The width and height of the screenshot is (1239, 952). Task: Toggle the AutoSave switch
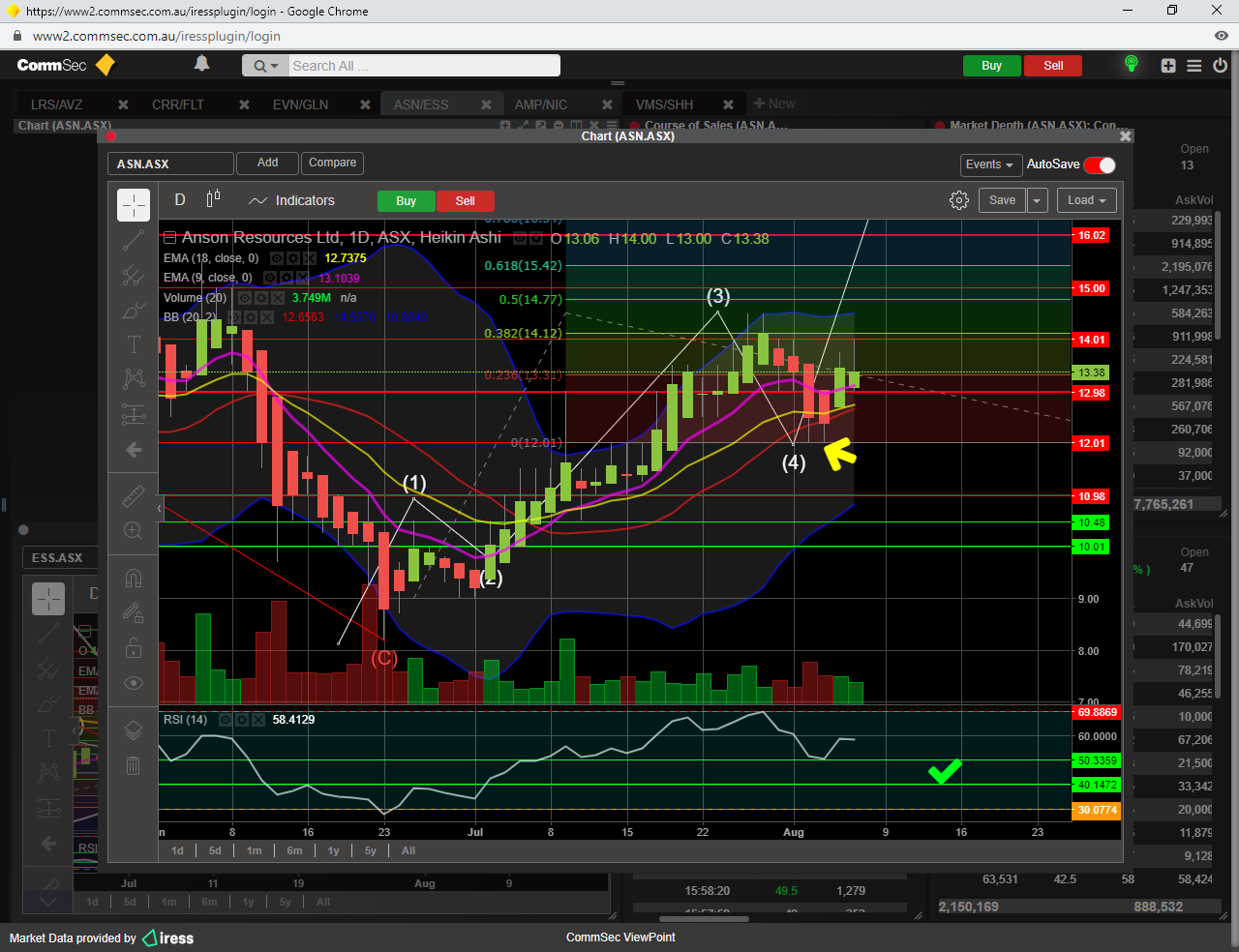(x=1100, y=164)
